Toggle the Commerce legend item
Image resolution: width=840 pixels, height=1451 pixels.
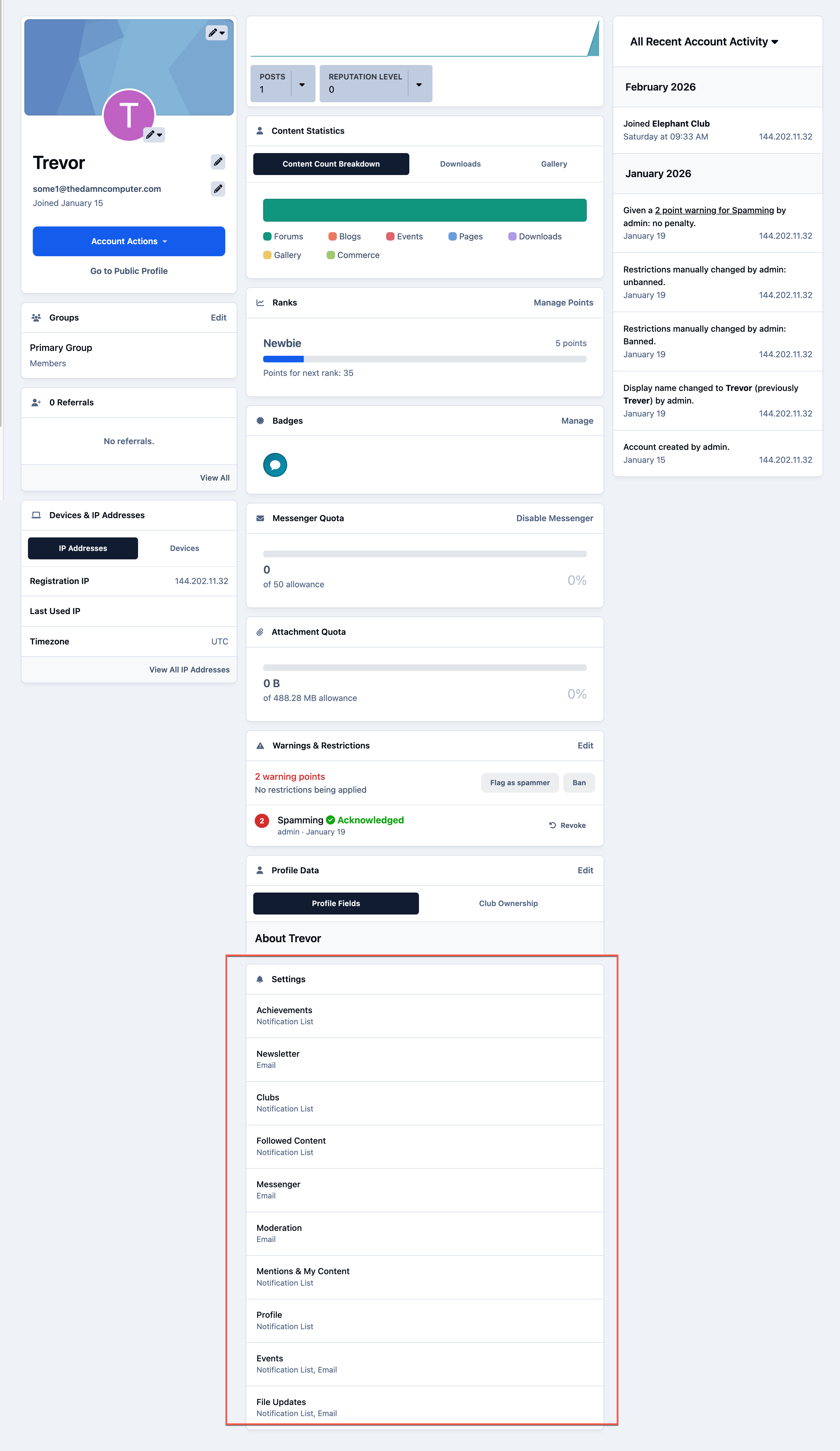coord(353,255)
